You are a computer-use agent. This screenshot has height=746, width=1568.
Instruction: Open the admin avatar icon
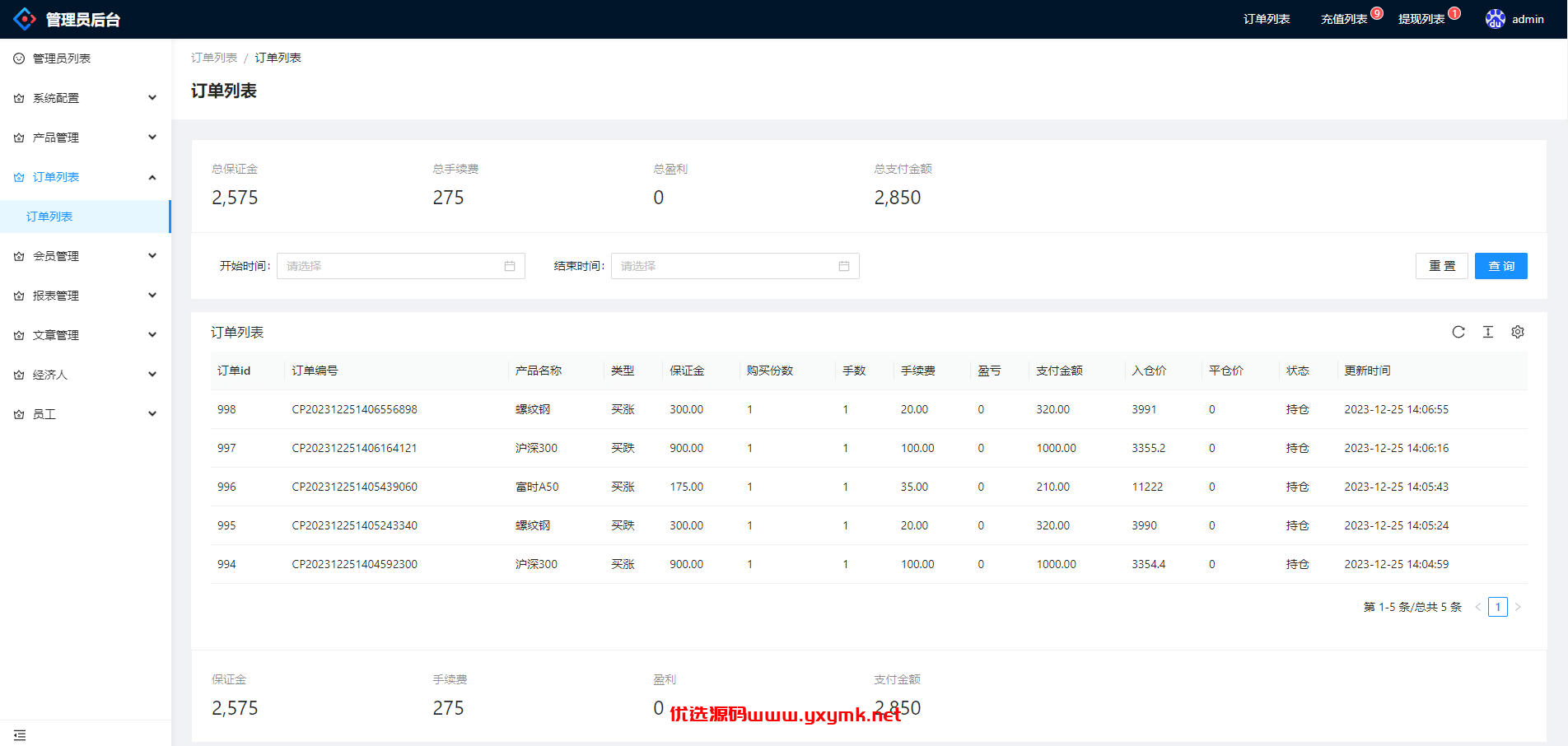1496,19
